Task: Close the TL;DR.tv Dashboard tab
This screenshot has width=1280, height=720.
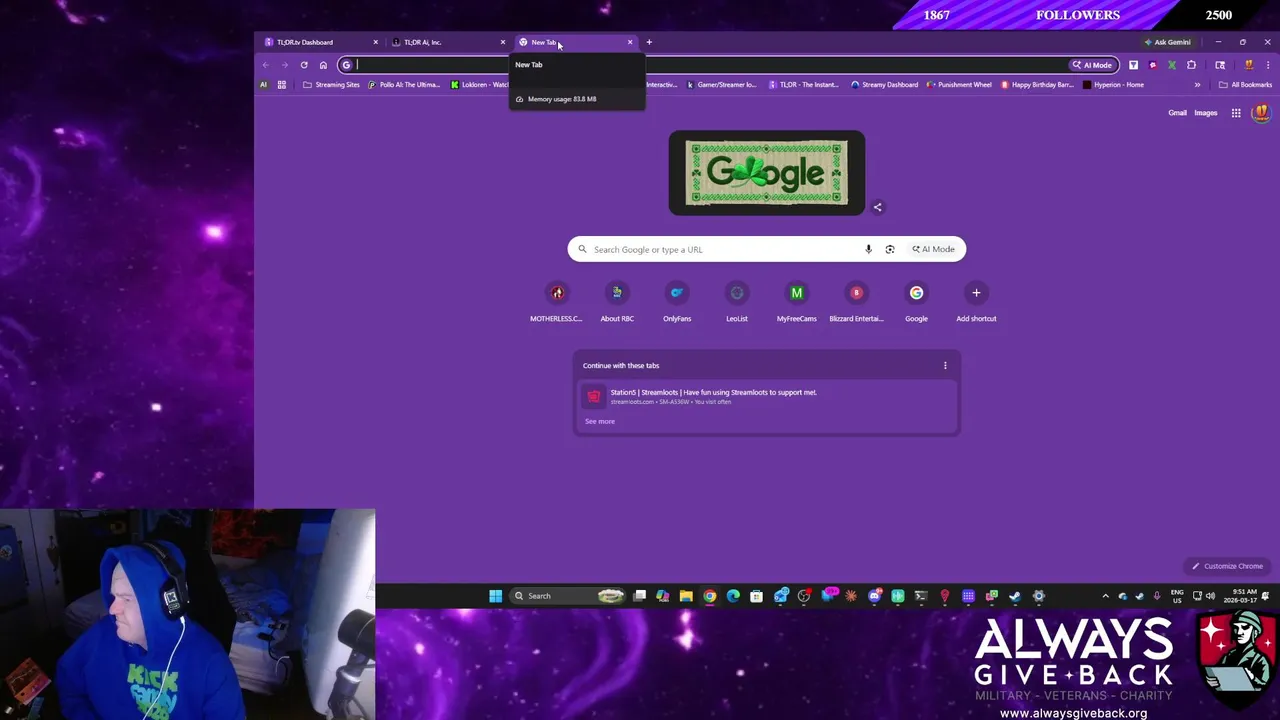Action: tap(375, 42)
